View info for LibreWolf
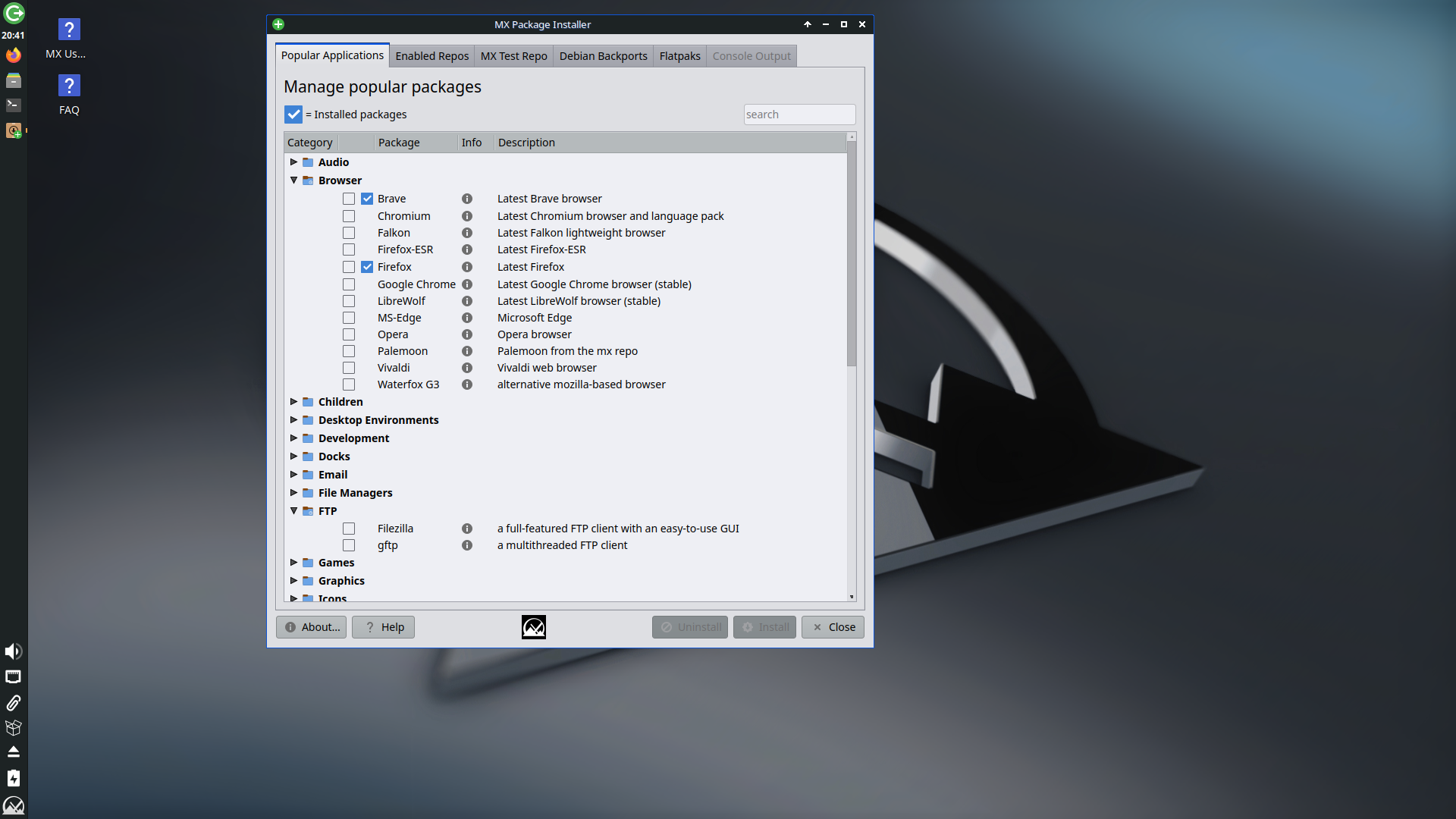The image size is (1456, 819). coord(467,301)
